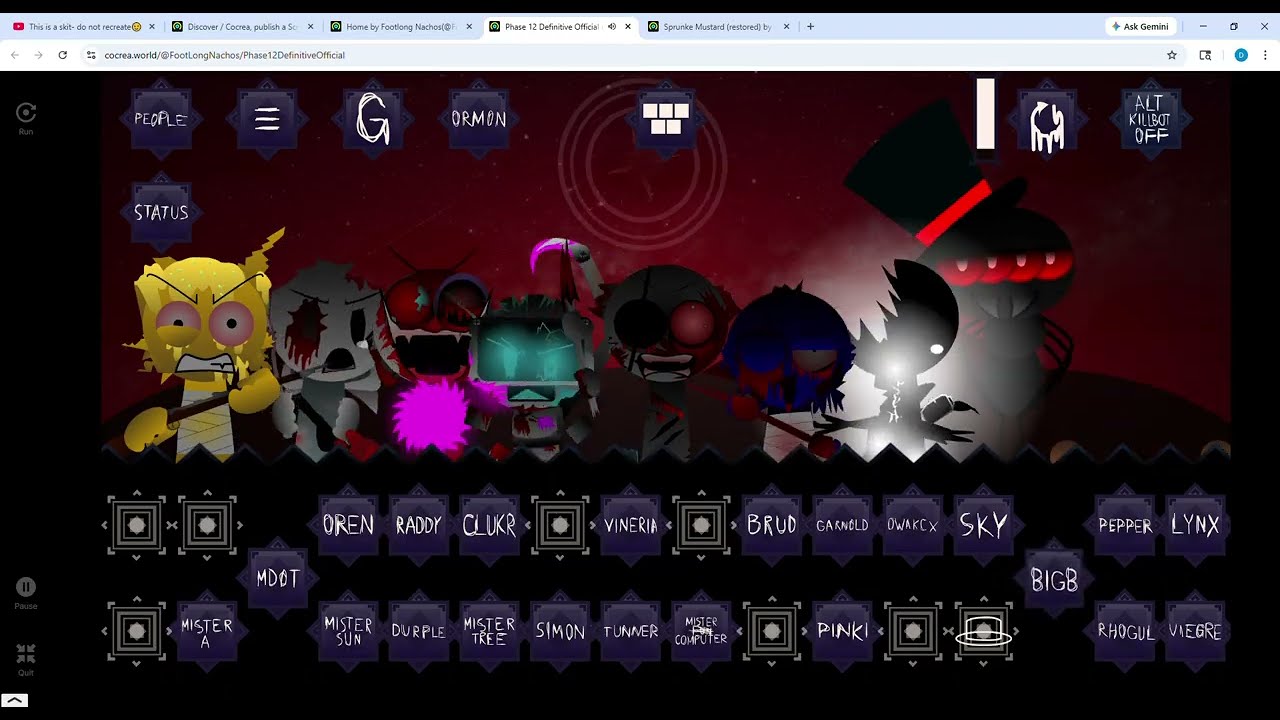
Task: Select the RADDY character tile
Action: [x=418, y=525]
